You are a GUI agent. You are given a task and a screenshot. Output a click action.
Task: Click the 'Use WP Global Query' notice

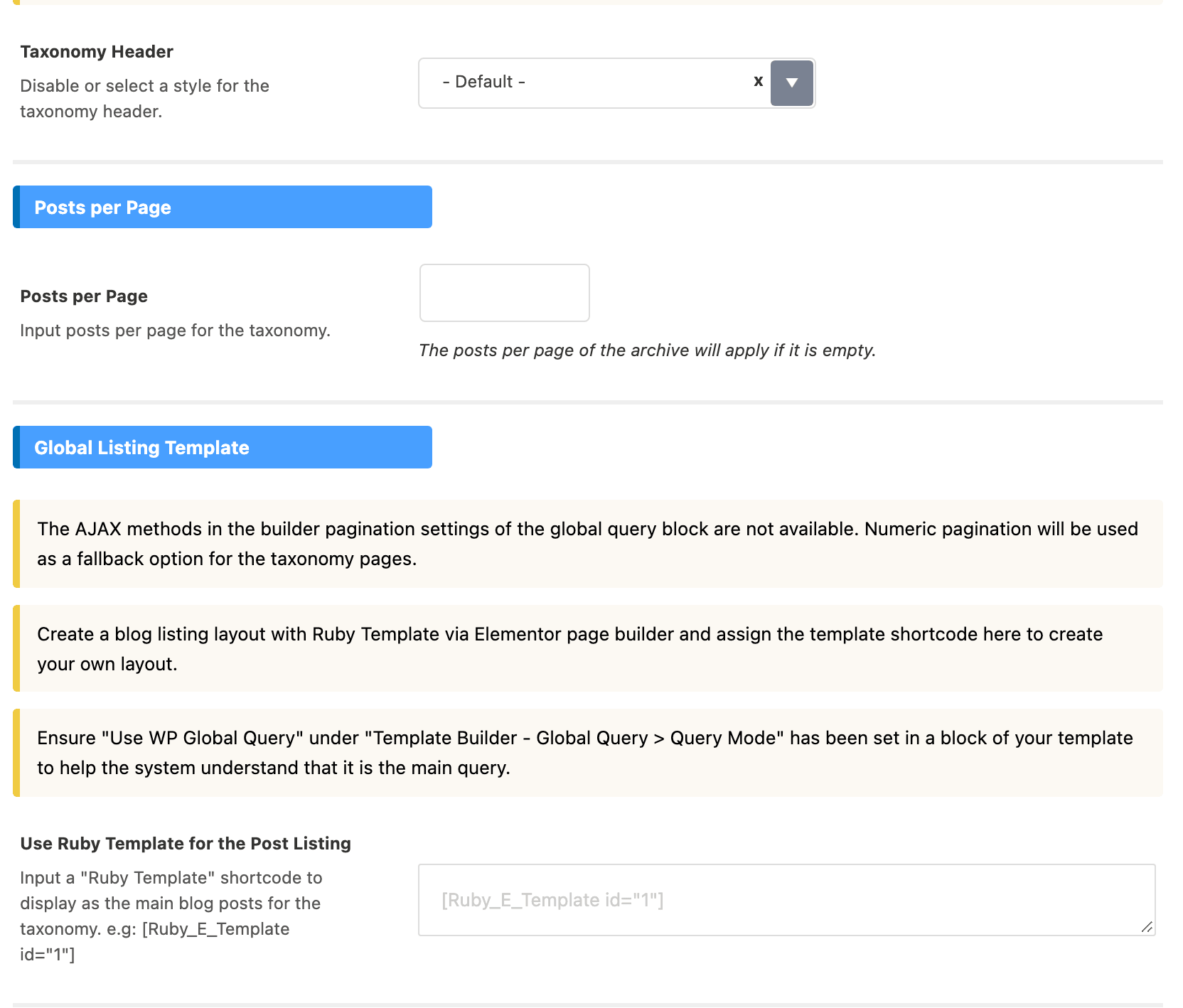tap(588, 753)
